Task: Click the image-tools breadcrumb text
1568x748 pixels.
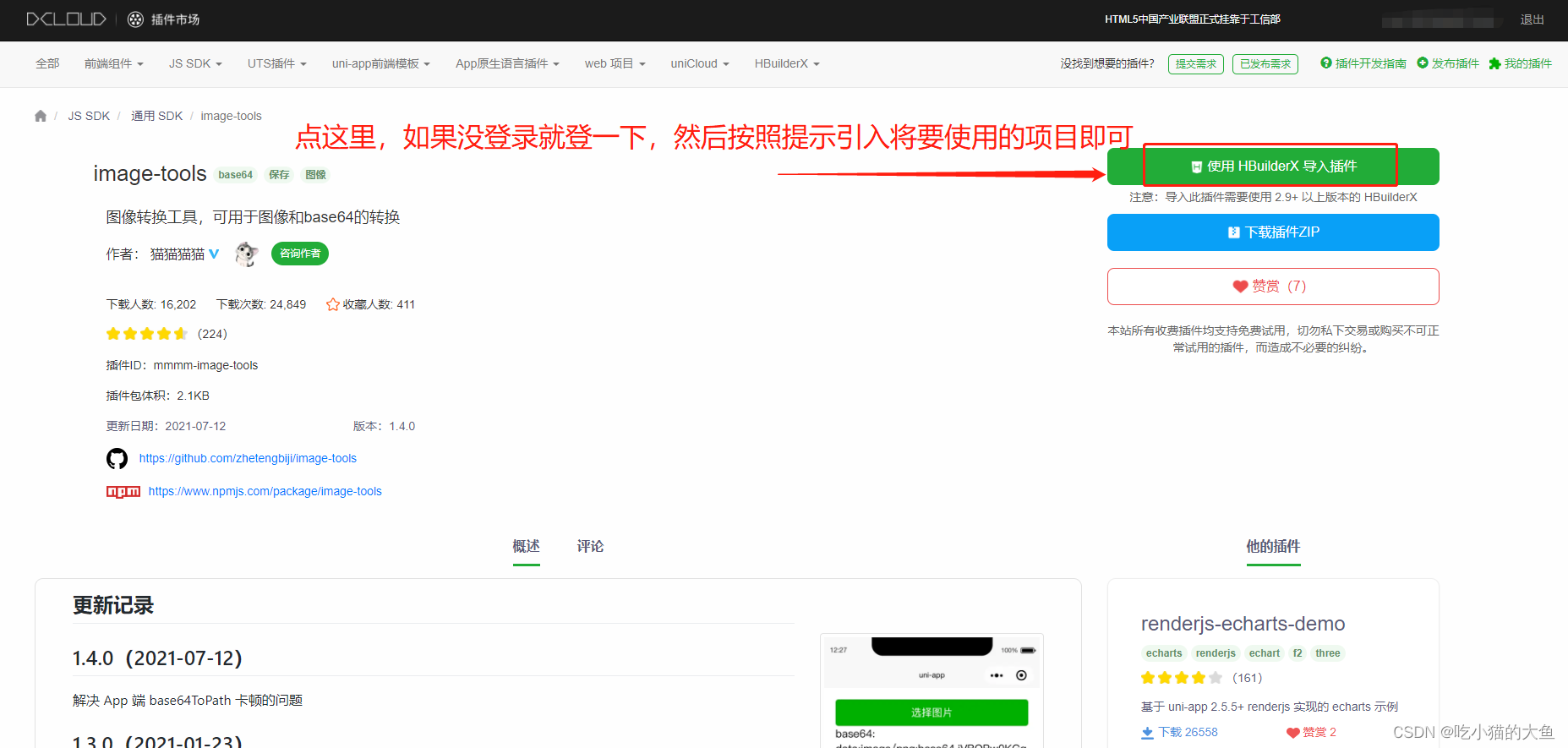Action: [231, 116]
